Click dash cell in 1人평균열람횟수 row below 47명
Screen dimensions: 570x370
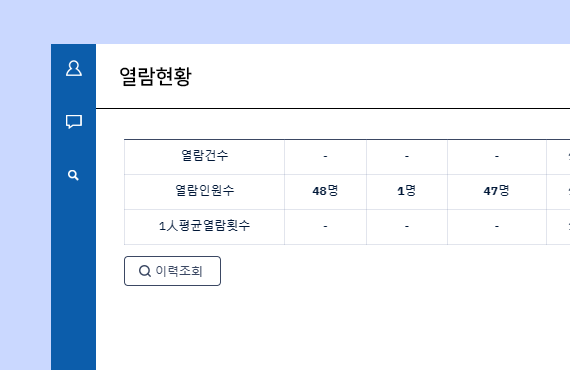click(x=497, y=227)
